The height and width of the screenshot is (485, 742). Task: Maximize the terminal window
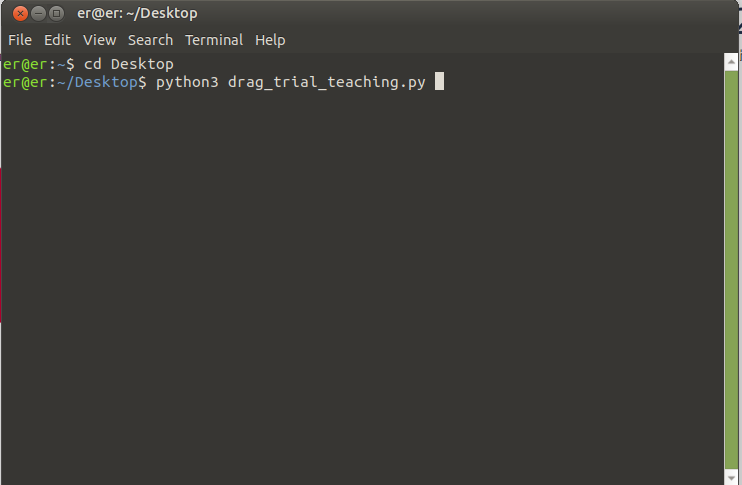click(56, 14)
